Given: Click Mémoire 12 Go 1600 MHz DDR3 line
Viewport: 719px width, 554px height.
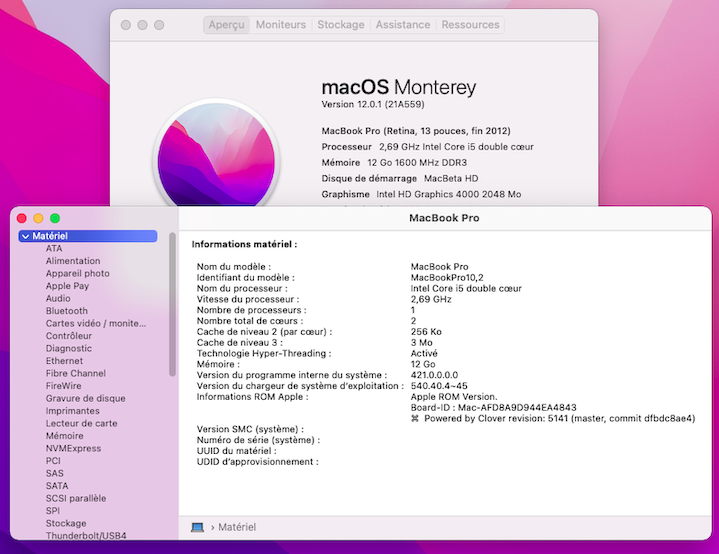Looking at the screenshot, I should click(394, 163).
